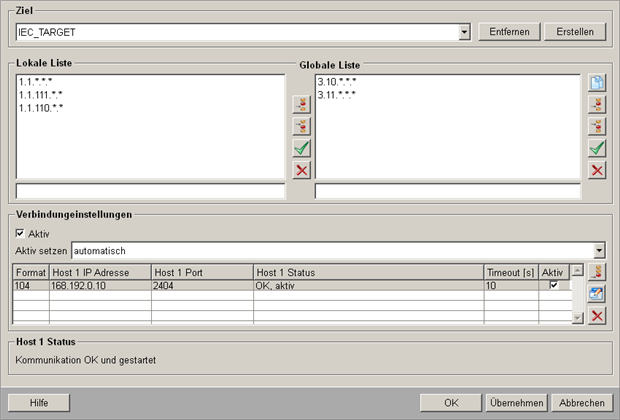This screenshot has width=620, height=420.
Task: Open the IEC_TARGET Ziel dropdown
Action: tap(464, 32)
